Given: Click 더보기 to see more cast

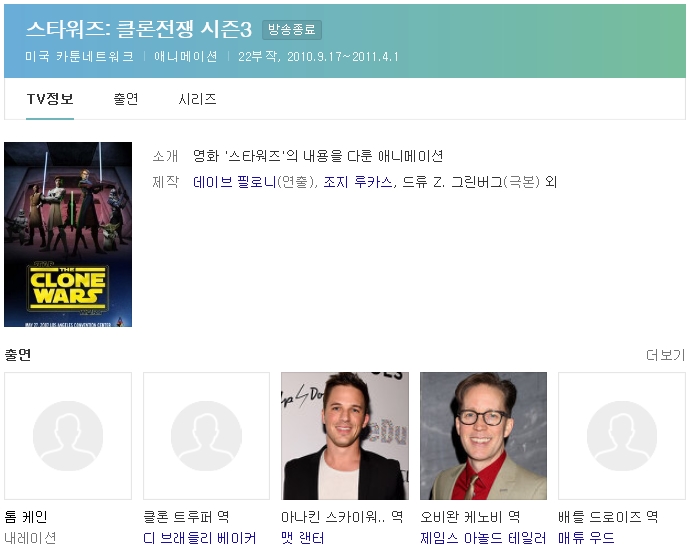Looking at the screenshot, I should [x=665, y=355].
